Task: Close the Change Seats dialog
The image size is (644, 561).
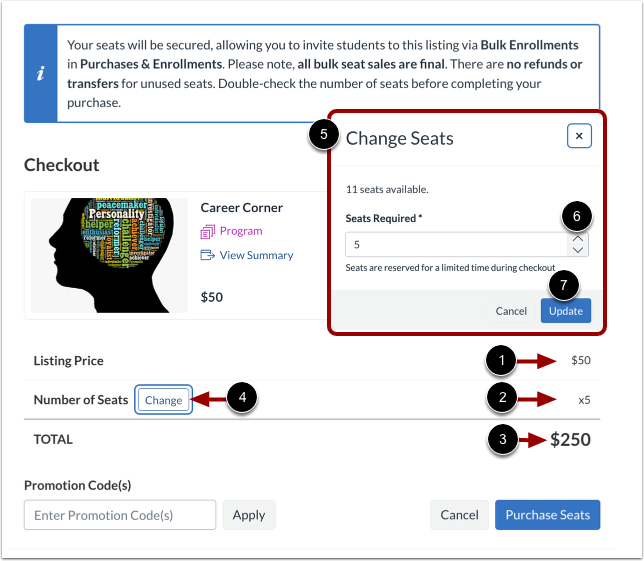Action: coord(579,136)
